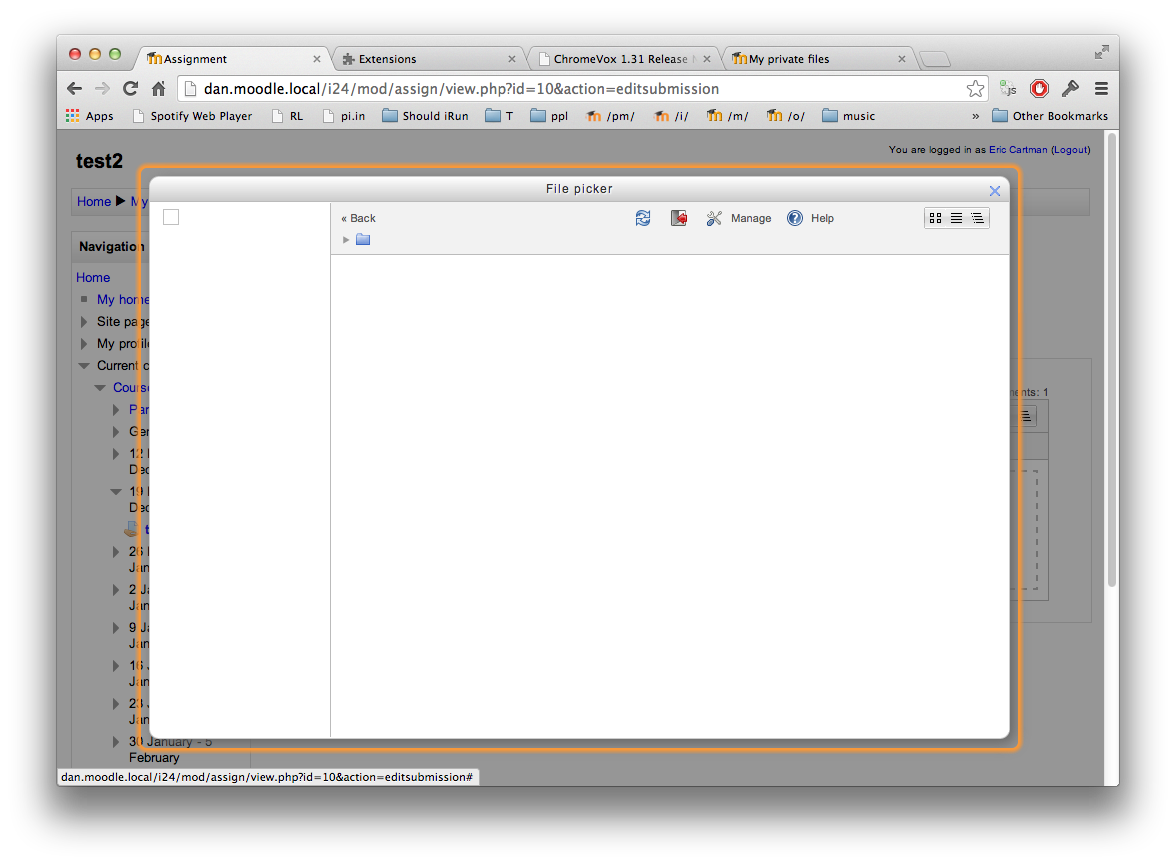Switch to list view with details
The height and width of the screenshot is (865, 1176).
click(956, 218)
